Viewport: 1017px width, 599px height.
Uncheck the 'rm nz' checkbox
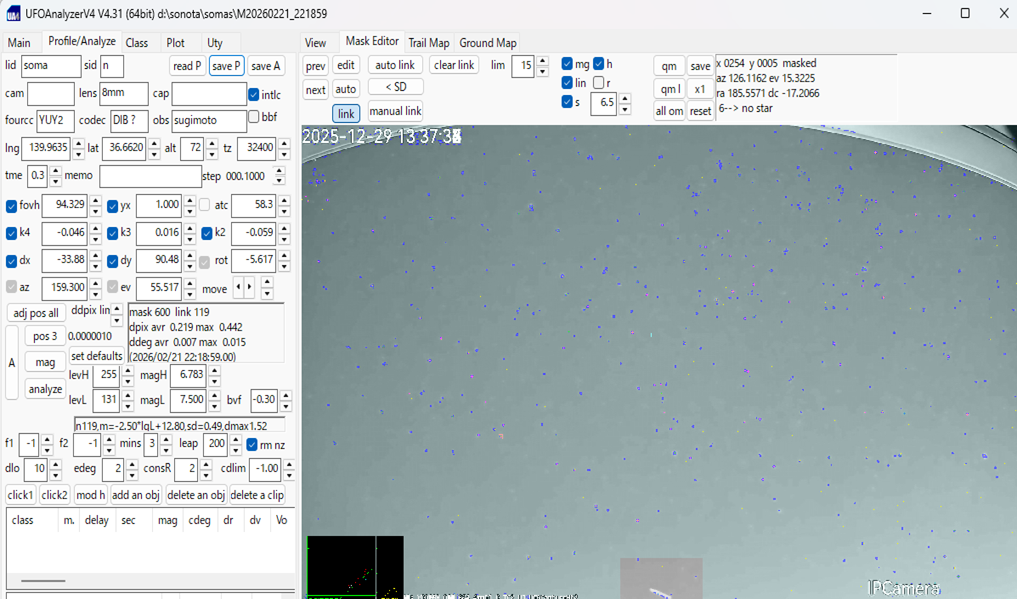[x=252, y=445]
